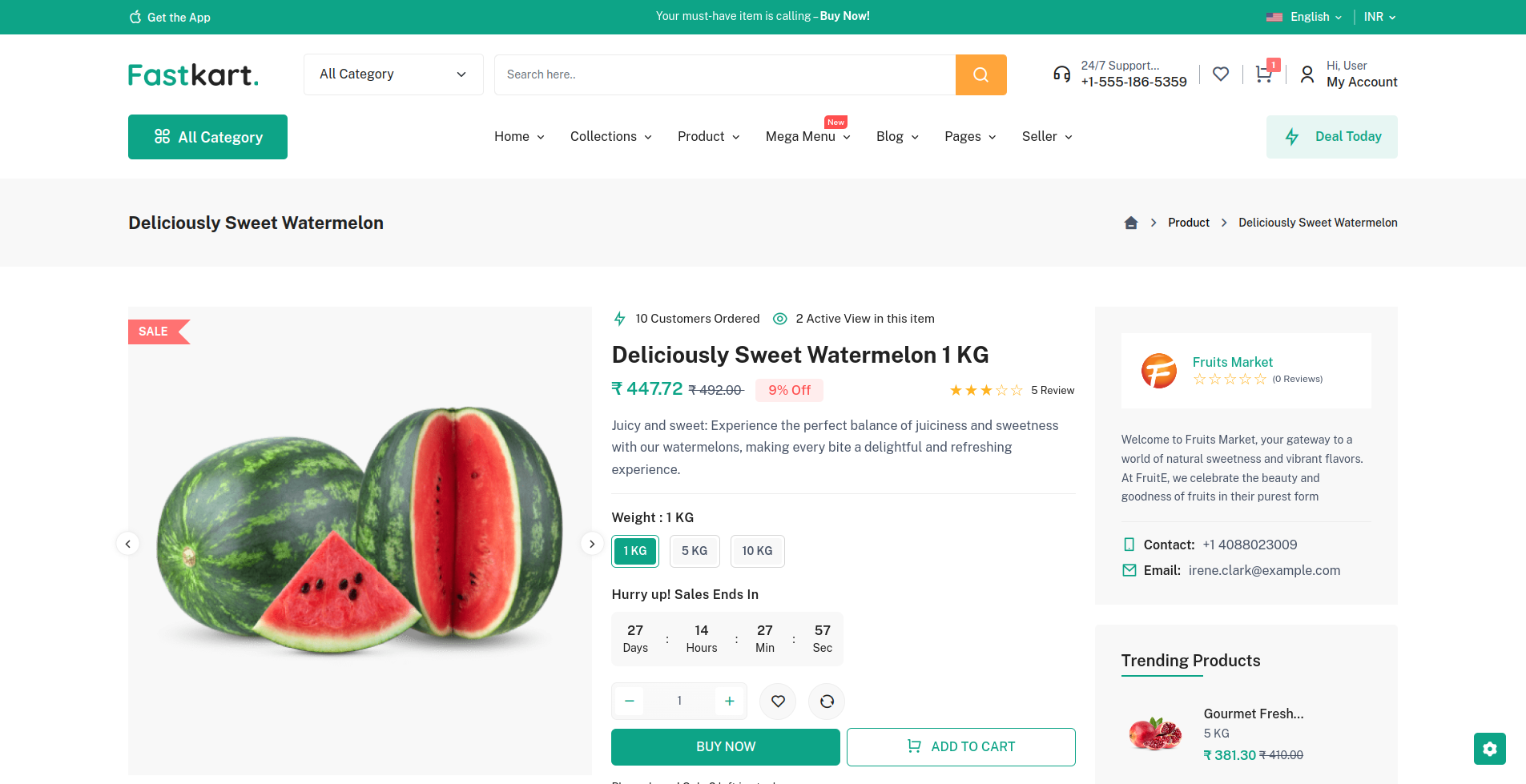The width and height of the screenshot is (1526, 784).
Task: Open the shopping cart icon
Action: 1264,74
